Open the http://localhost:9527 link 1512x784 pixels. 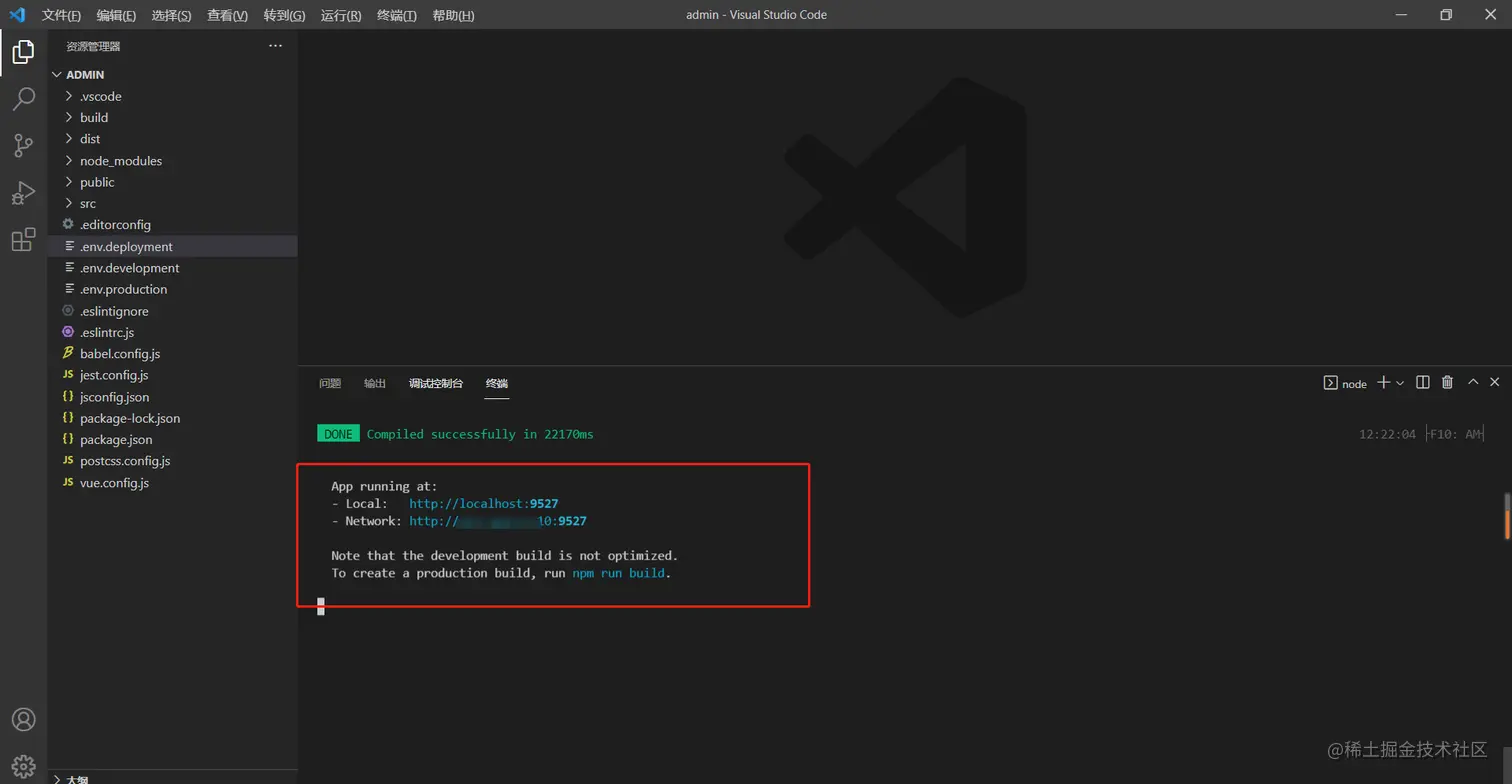(x=483, y=503)
